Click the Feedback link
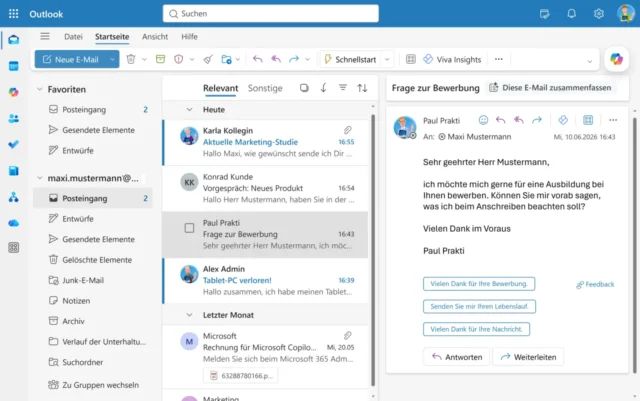The image size is (640, 401). point(595,285)
